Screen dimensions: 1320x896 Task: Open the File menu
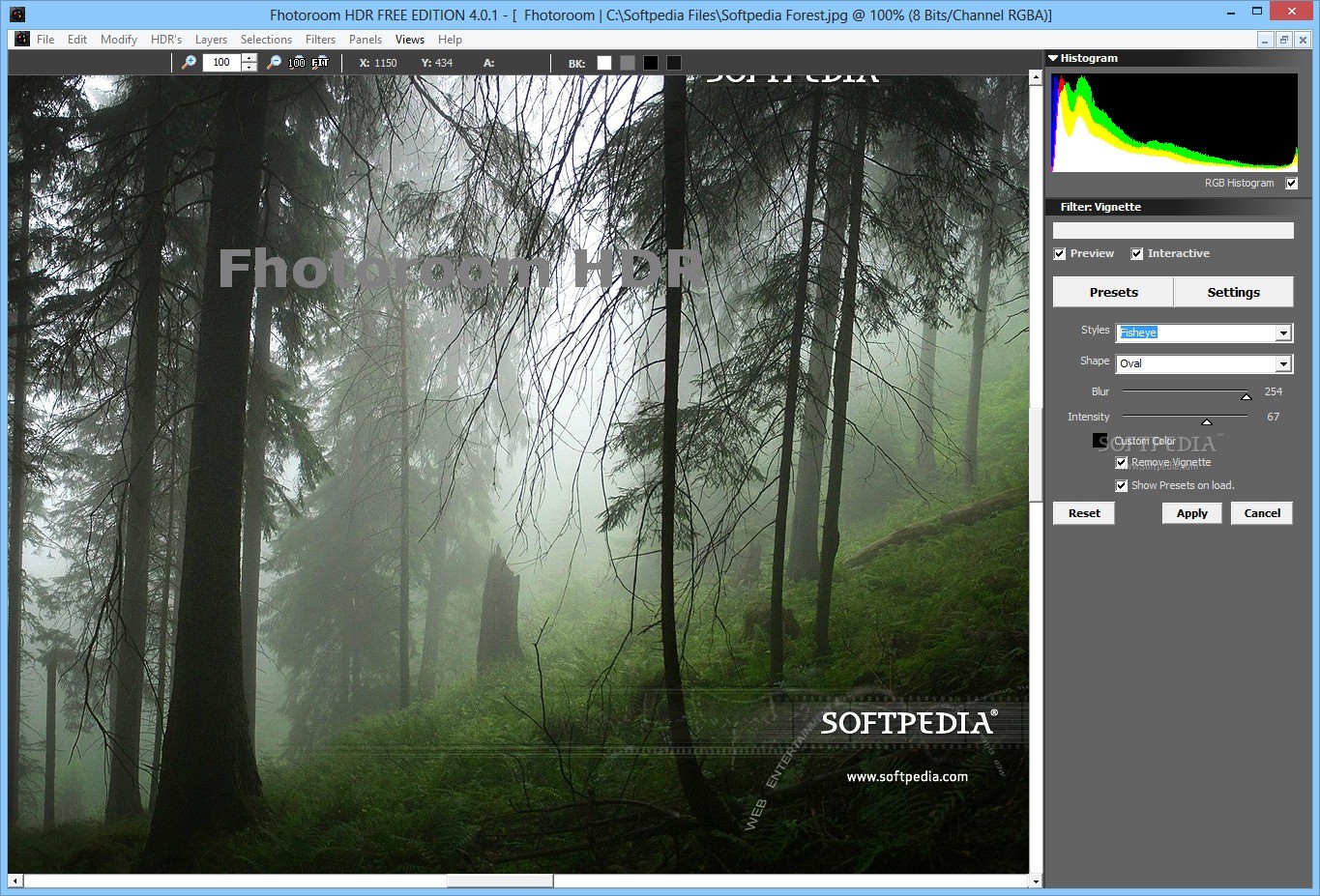click(45, 40)
